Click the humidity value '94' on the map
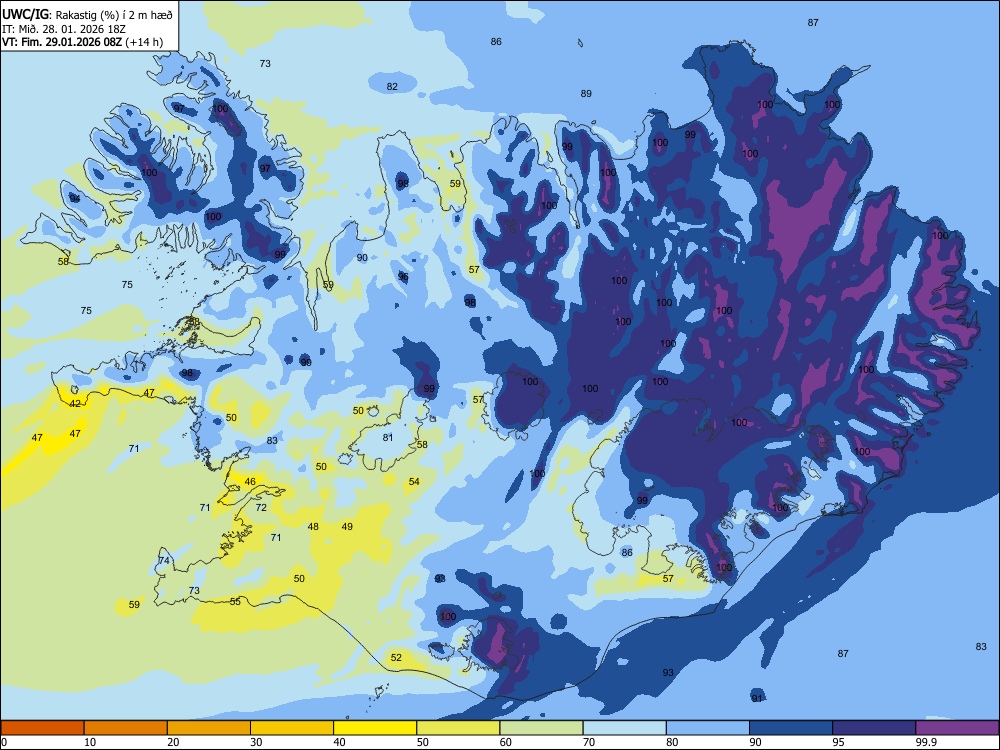 click(75, 198)
